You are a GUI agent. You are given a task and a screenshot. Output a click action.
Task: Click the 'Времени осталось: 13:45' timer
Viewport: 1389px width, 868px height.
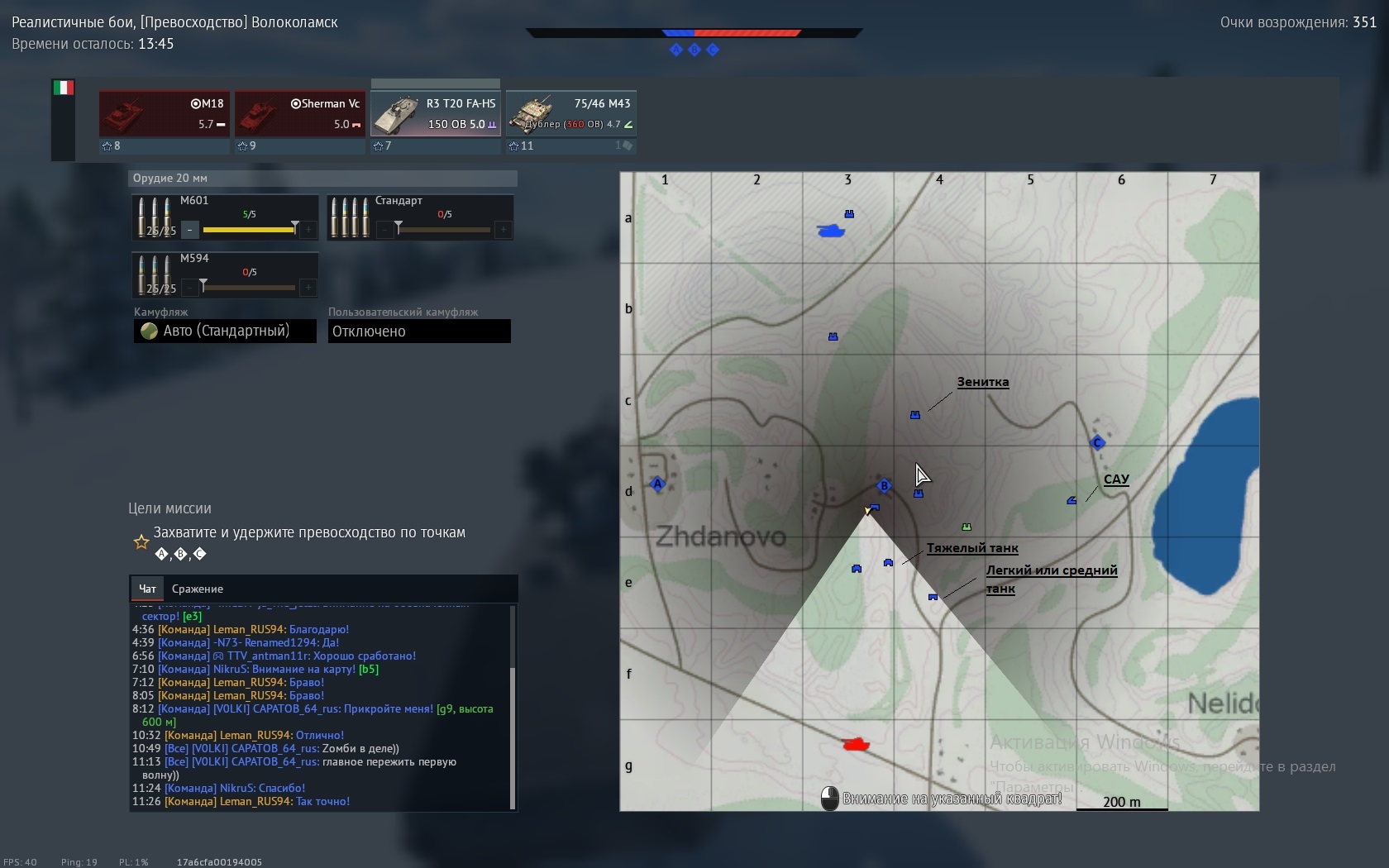93,44
